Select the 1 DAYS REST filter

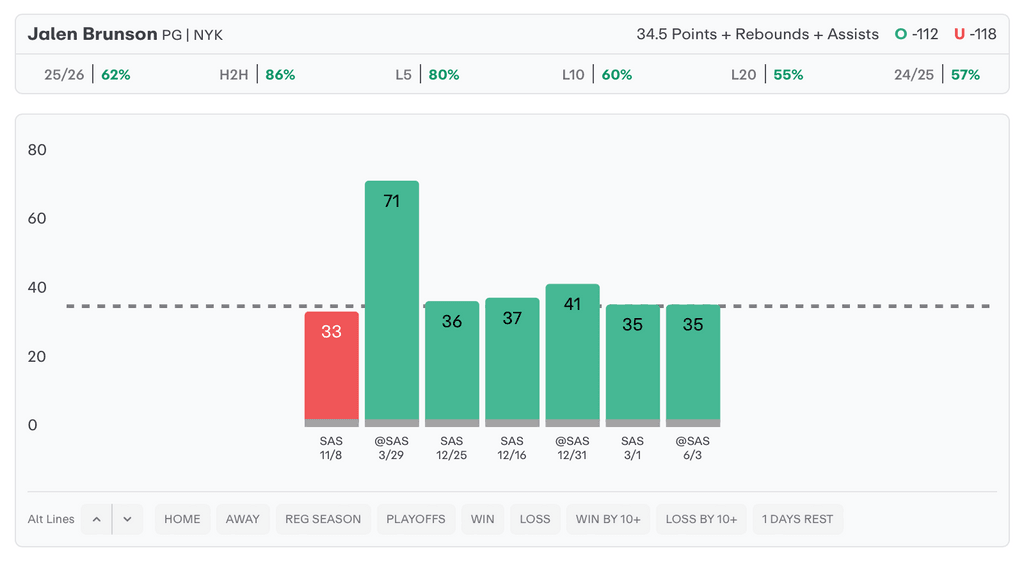[797, 519]
